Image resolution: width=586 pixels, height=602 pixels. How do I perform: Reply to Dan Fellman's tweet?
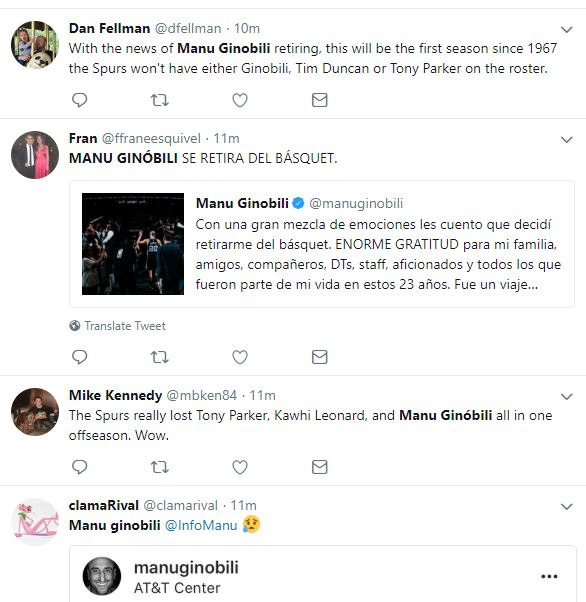[x=79, y=100]
